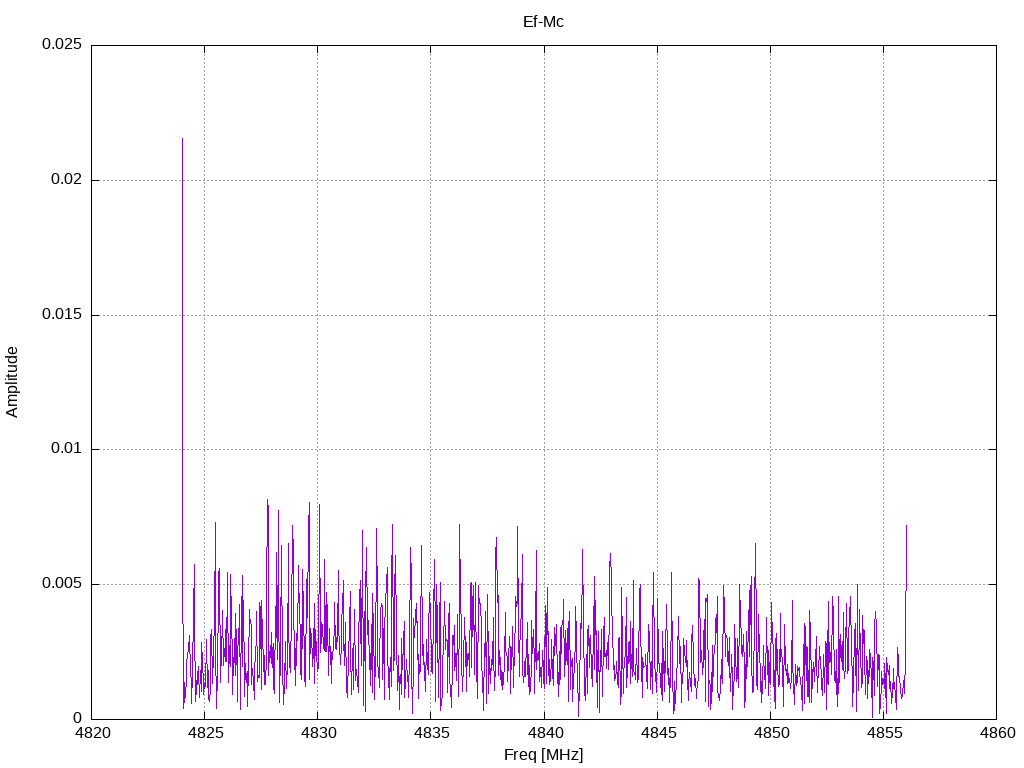Click y-axis tick label 0
This screenshot has height=768, width=1024.
78,718
